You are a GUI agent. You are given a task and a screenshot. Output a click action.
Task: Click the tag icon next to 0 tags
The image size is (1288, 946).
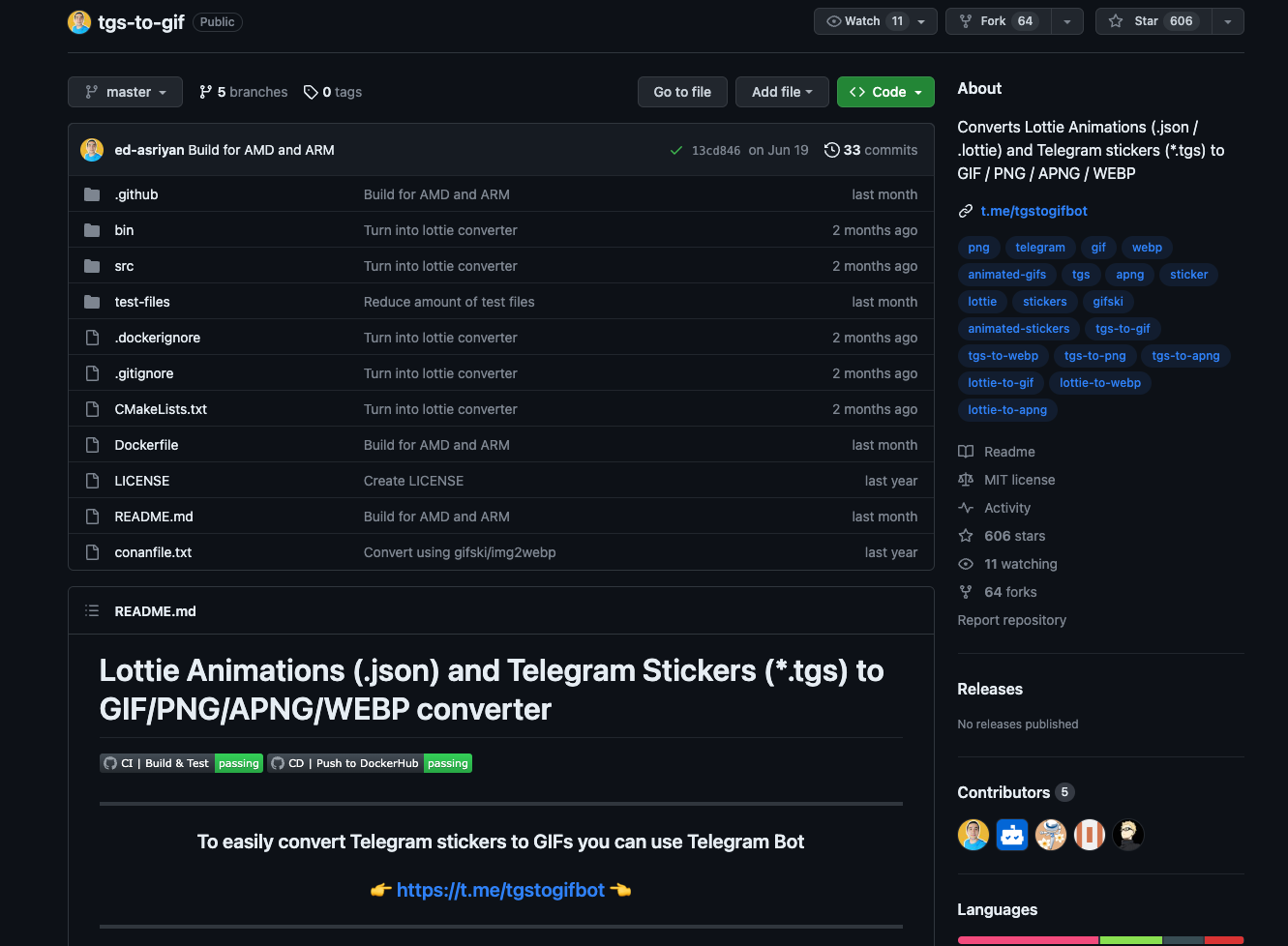[311, 92]
